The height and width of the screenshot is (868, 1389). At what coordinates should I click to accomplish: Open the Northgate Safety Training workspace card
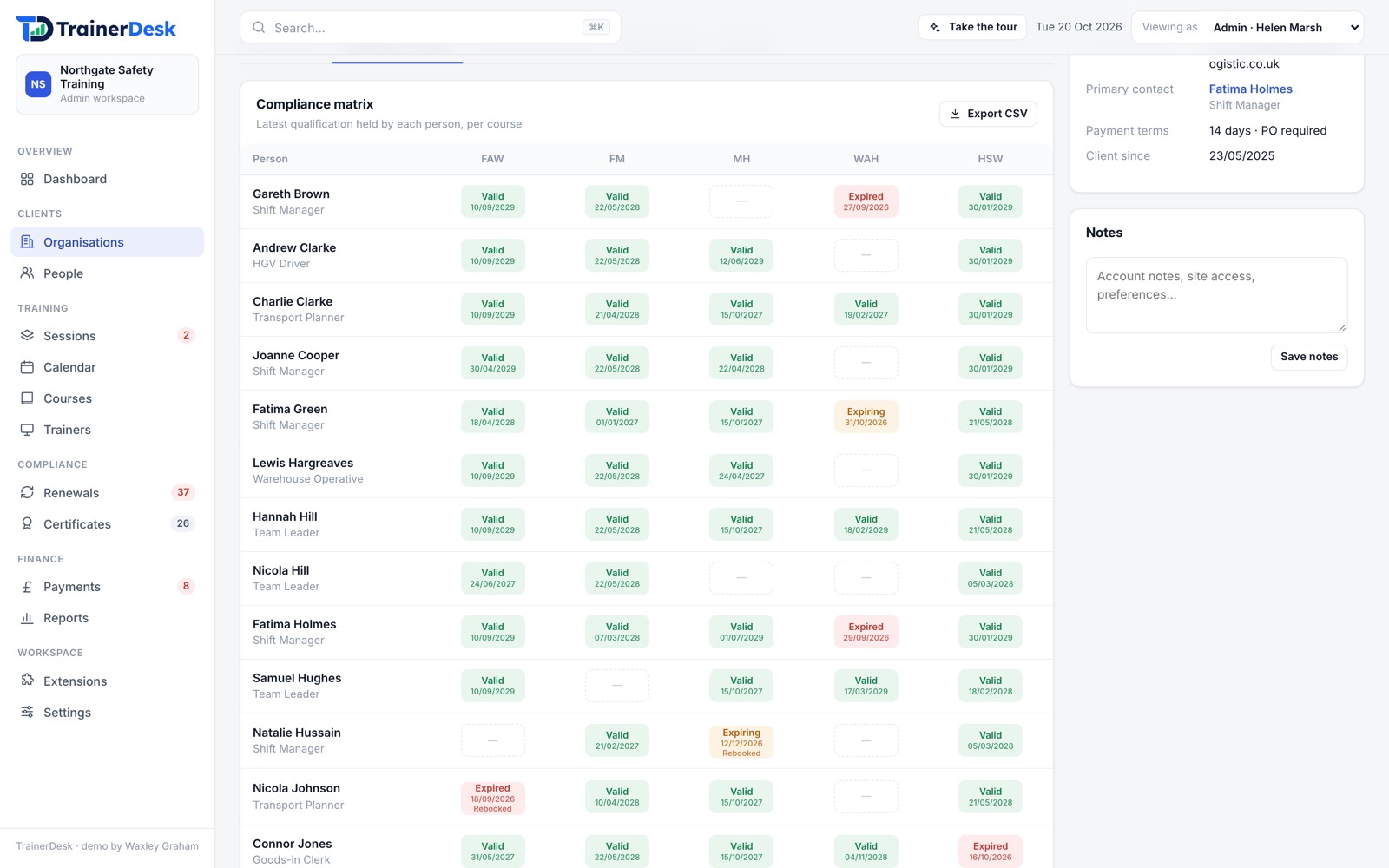[108, 84]
